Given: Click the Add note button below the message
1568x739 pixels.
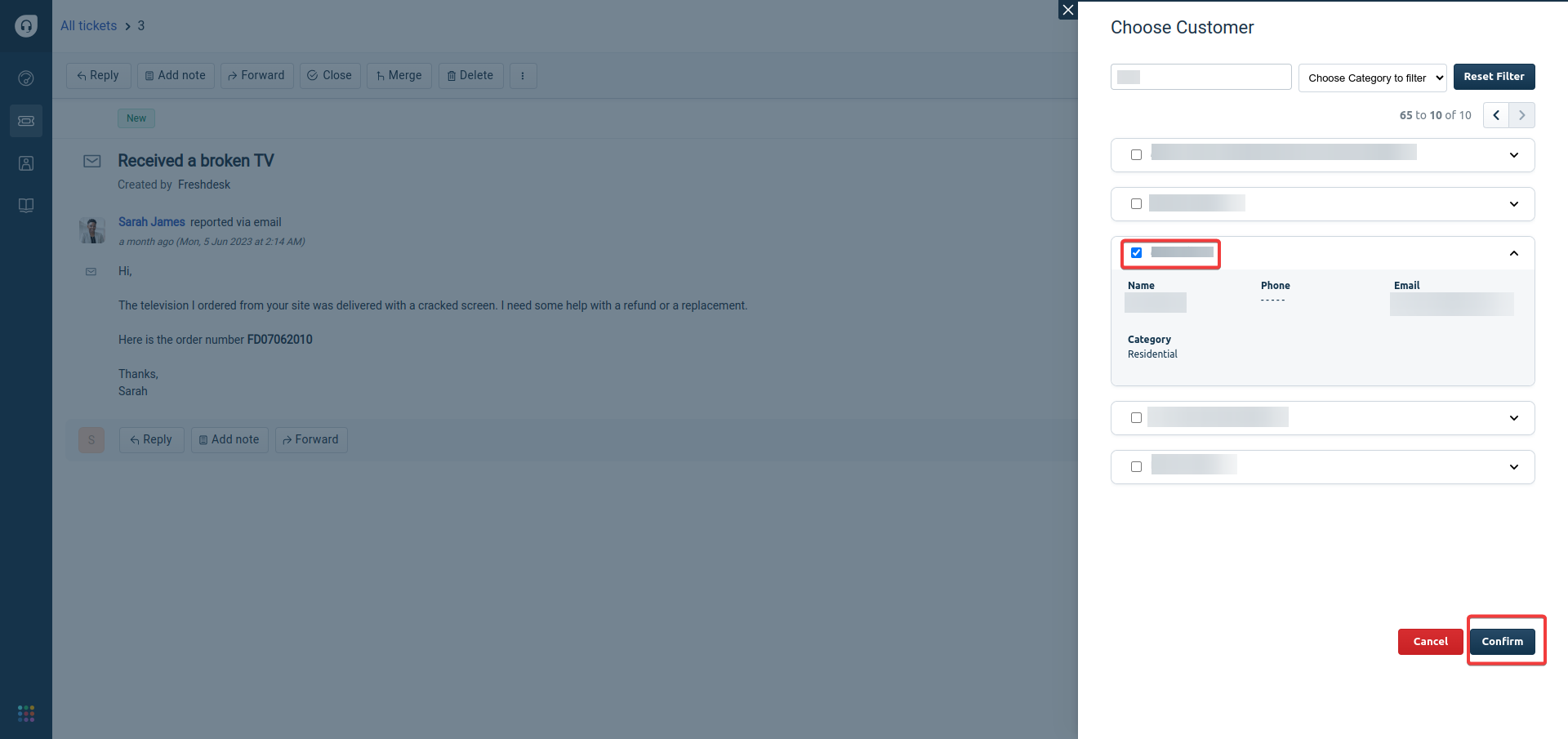Looking at the screenshot, I should (229, 440).
